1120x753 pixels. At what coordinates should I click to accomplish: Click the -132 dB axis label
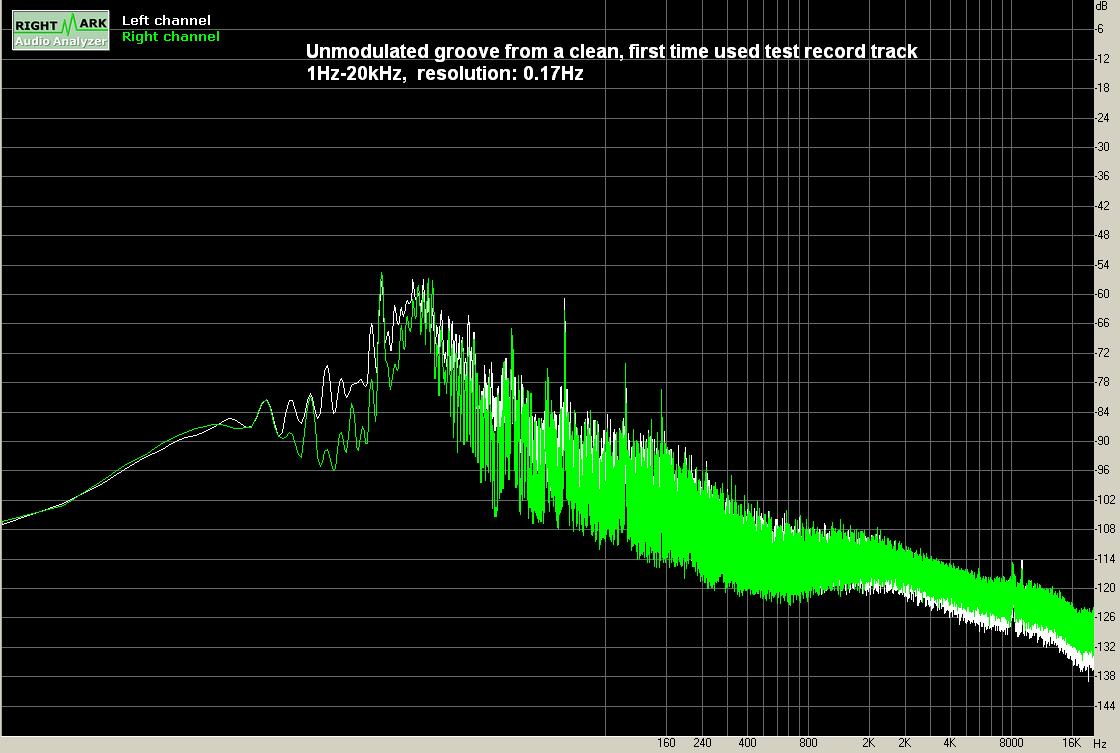(1105, 647)
